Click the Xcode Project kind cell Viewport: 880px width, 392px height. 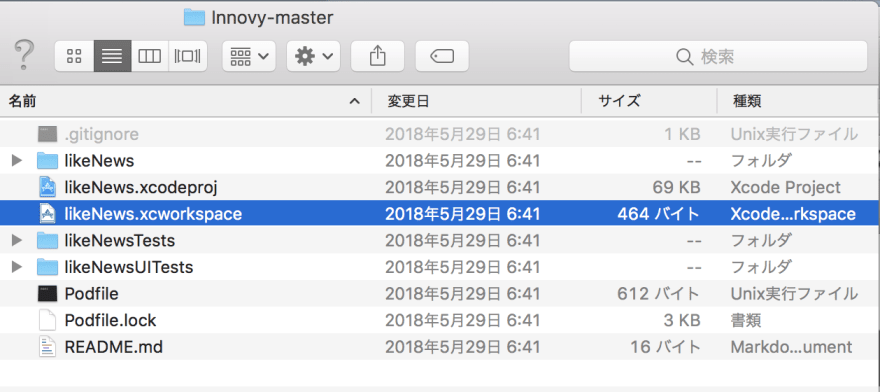click(786, 188)
